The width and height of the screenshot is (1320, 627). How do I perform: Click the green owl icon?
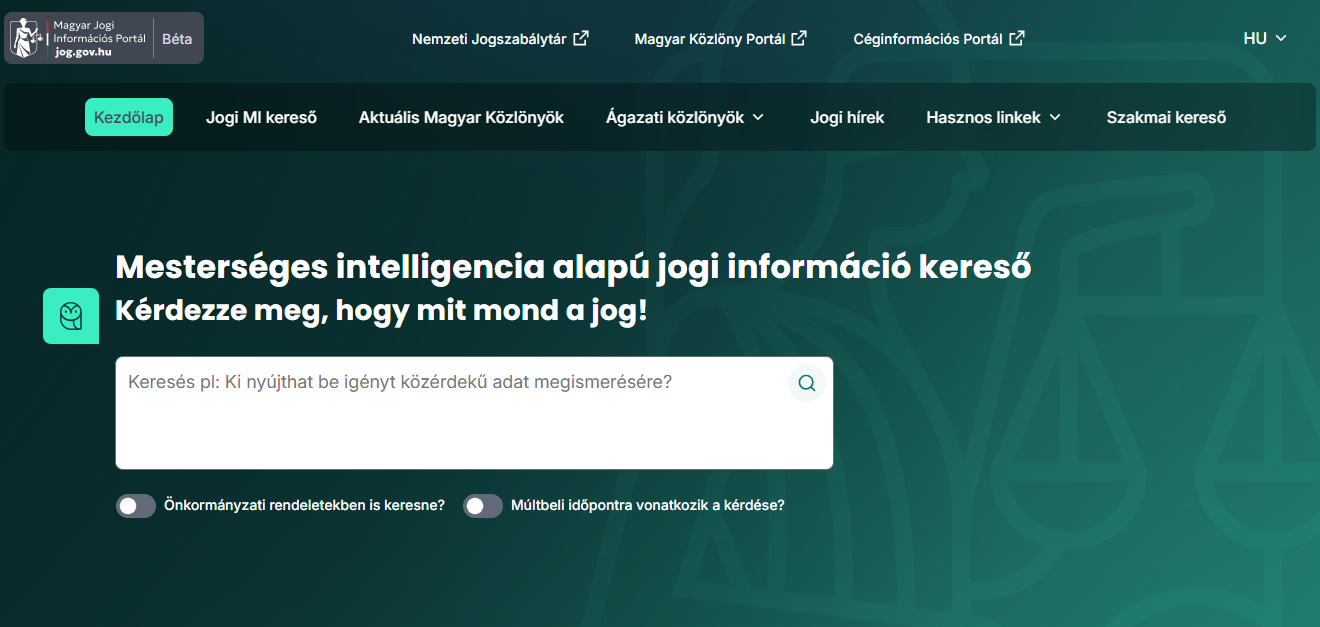[x=70, y=315]
